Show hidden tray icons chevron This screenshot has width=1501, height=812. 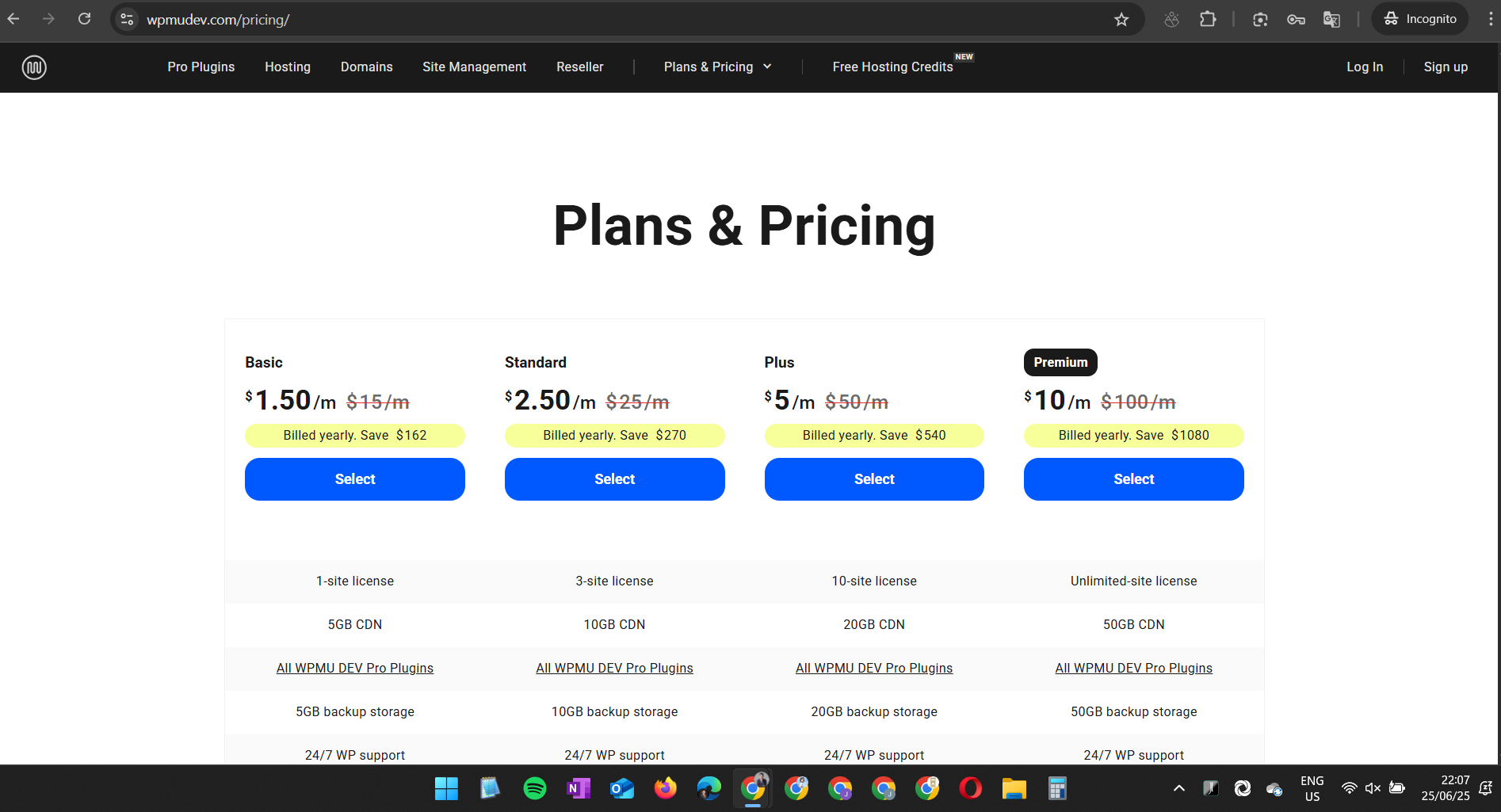pyautogui.click(x=1179, y=788)
